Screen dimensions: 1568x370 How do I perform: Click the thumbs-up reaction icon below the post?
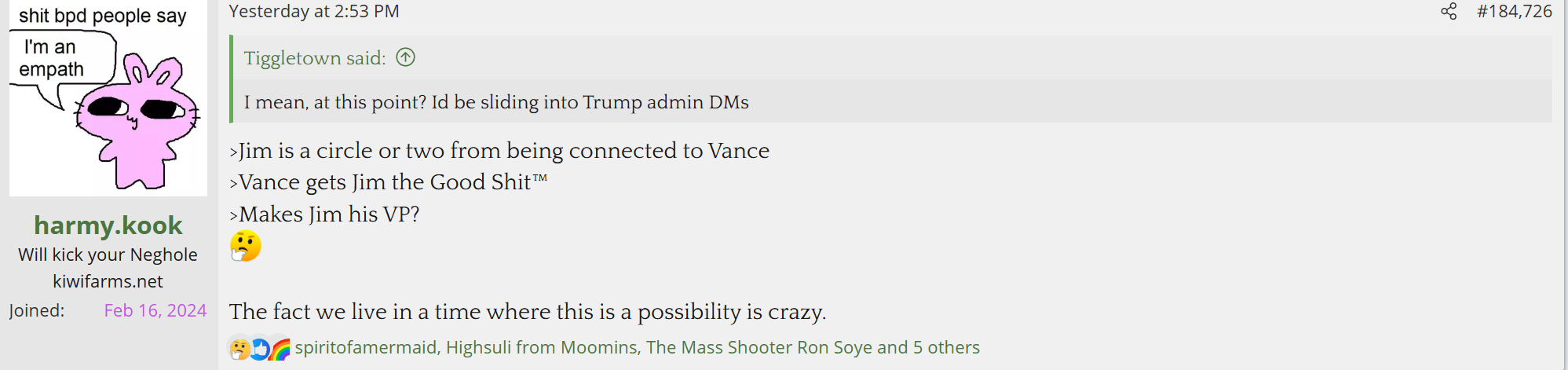[260, 348]
